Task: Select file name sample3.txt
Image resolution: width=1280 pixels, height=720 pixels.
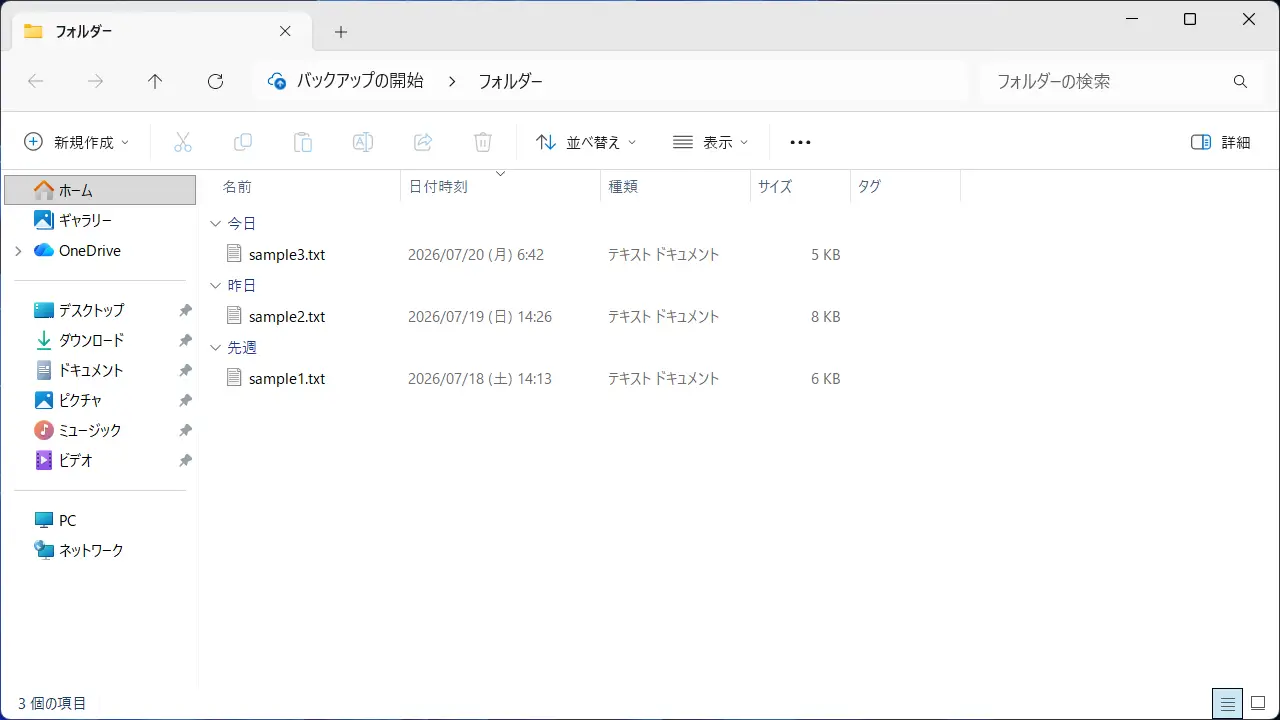Action: [x=287, y=255]
